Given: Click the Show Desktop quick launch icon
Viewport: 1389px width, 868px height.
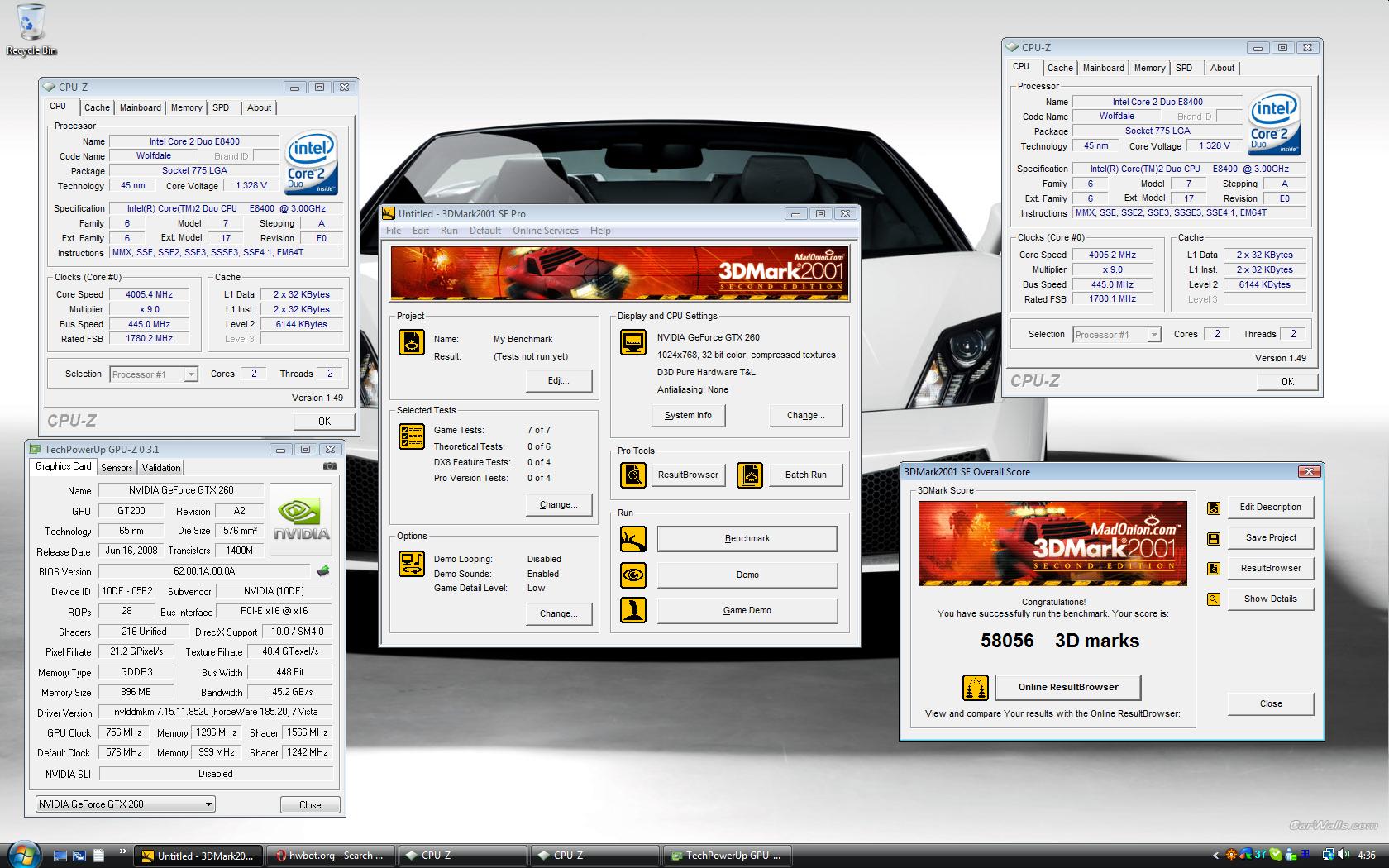Looking at the screenshot, I should (x=60, y=856).
